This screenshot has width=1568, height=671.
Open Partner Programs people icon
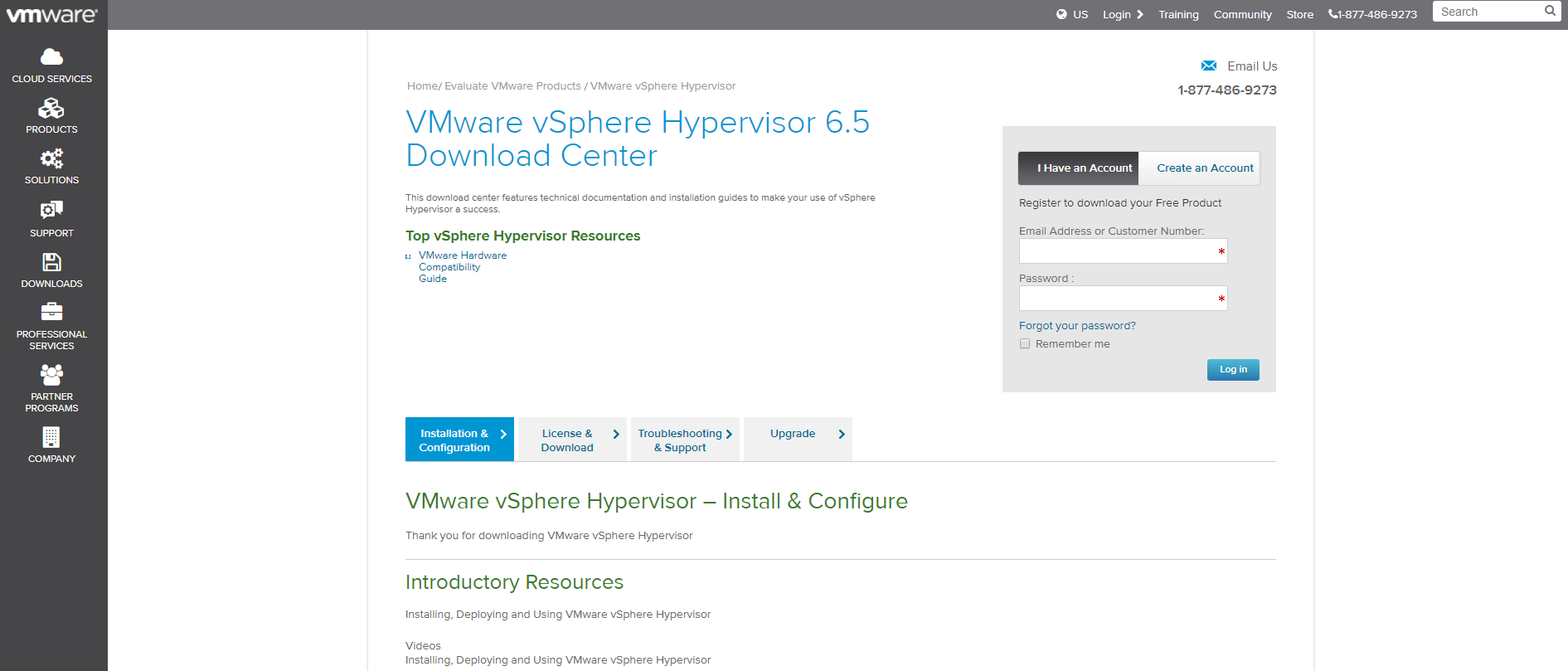tap(51, 375)
